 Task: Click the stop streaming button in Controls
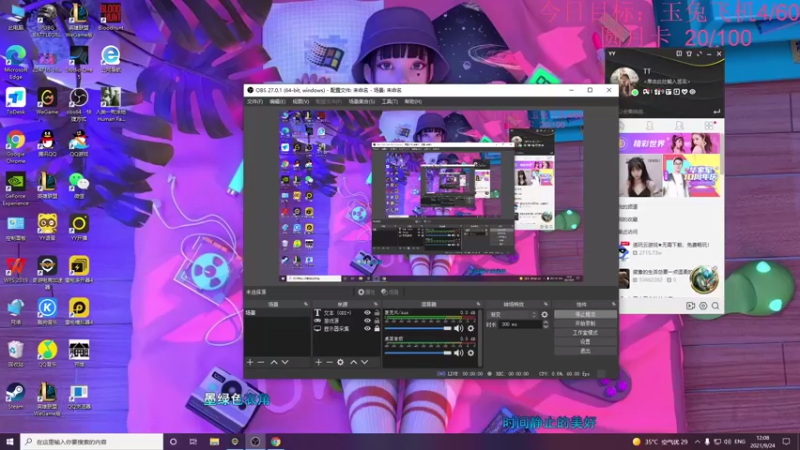tap(585, 314)
